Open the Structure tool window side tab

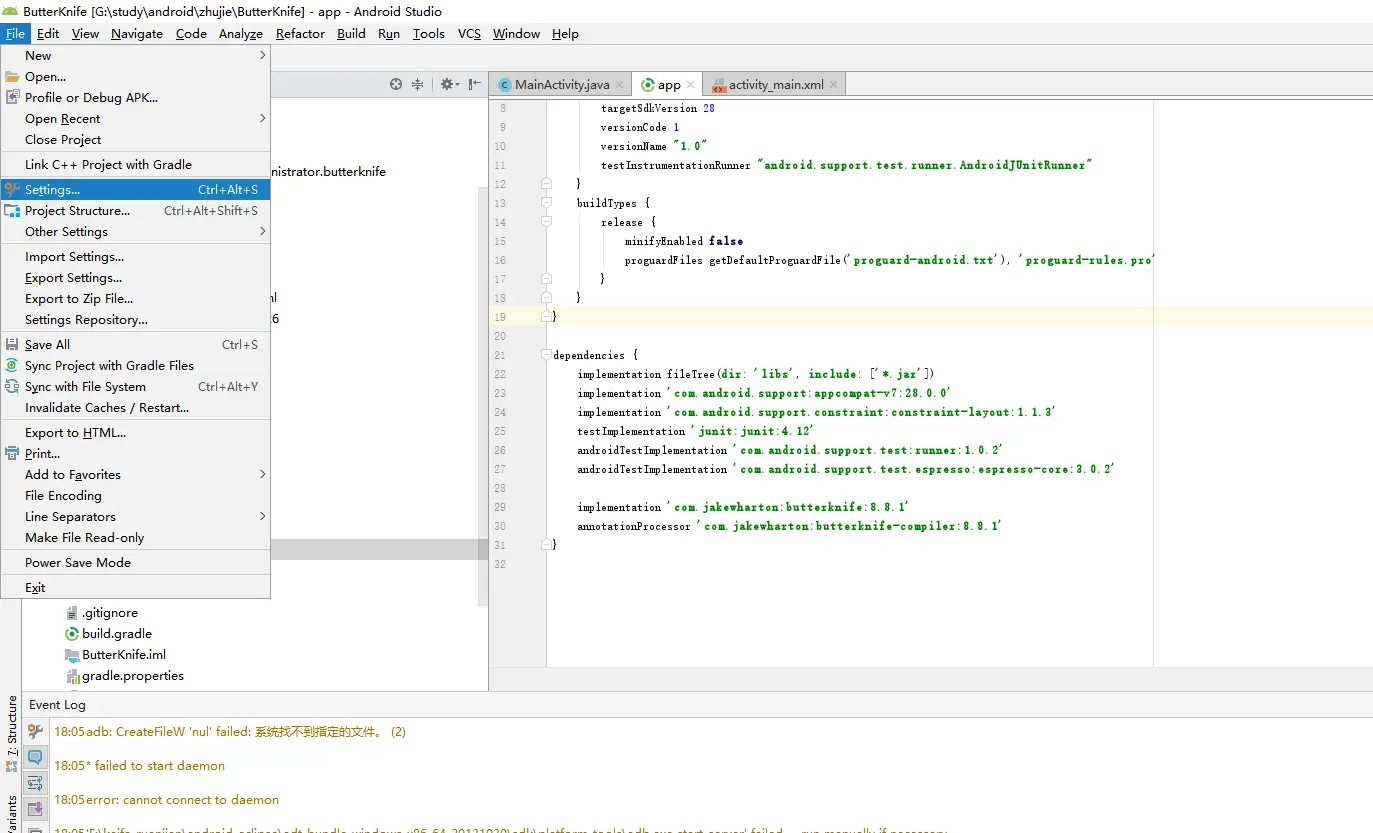coord(12,735)
